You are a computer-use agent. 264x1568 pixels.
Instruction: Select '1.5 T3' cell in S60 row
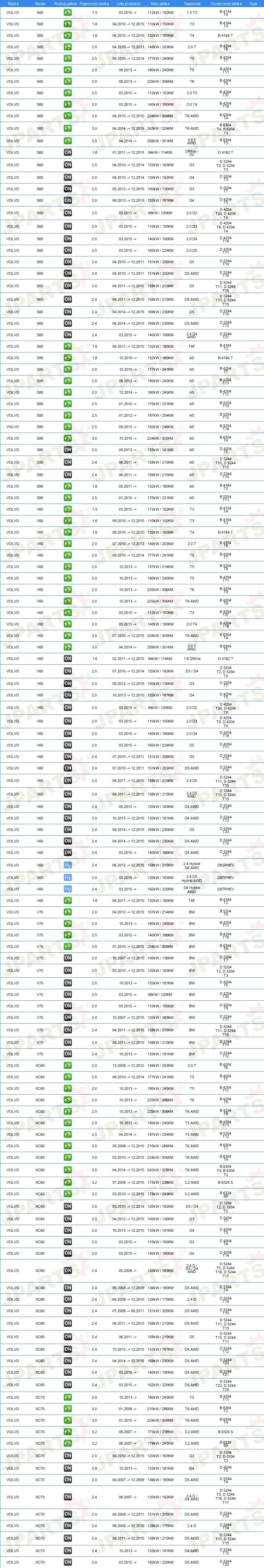coord(192,12)
